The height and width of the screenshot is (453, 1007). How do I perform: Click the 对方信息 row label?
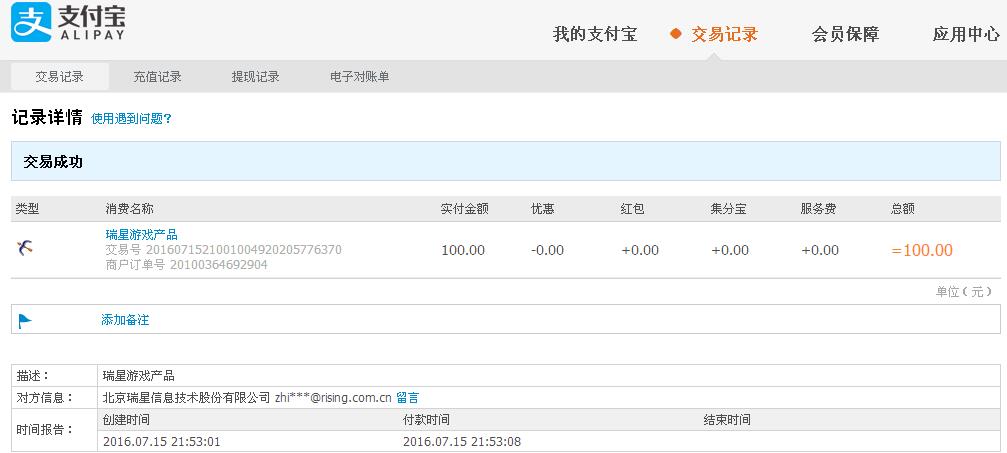45,398
